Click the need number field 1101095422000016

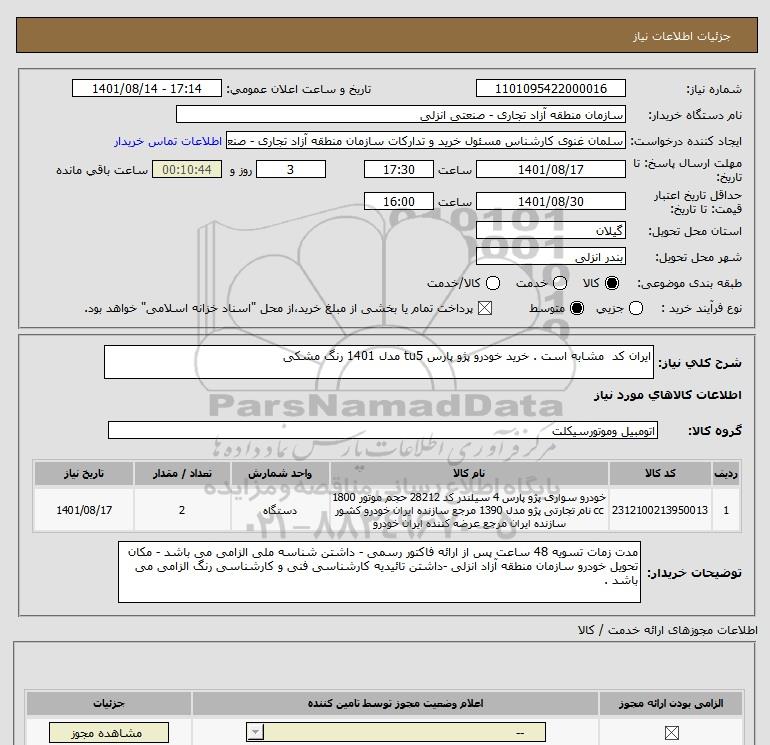tap(550, 88)
